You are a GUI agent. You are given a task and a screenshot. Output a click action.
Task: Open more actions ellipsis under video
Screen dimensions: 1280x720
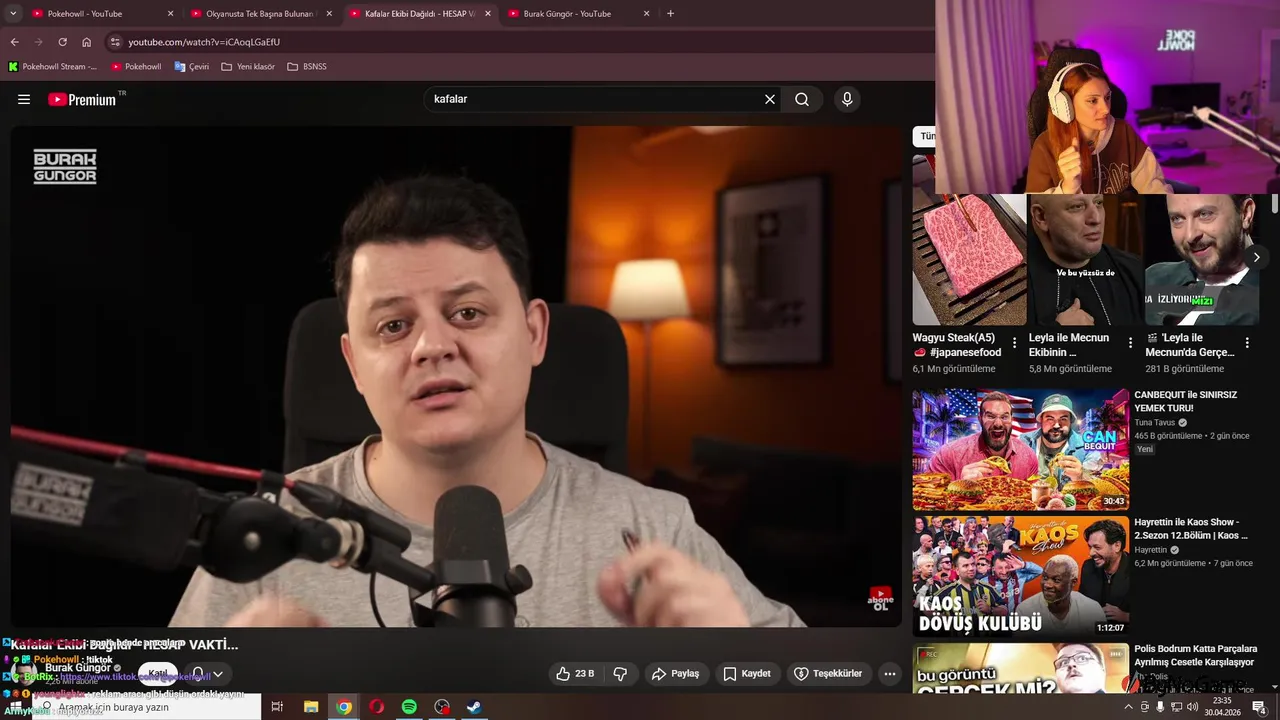[x=890, y=674]
